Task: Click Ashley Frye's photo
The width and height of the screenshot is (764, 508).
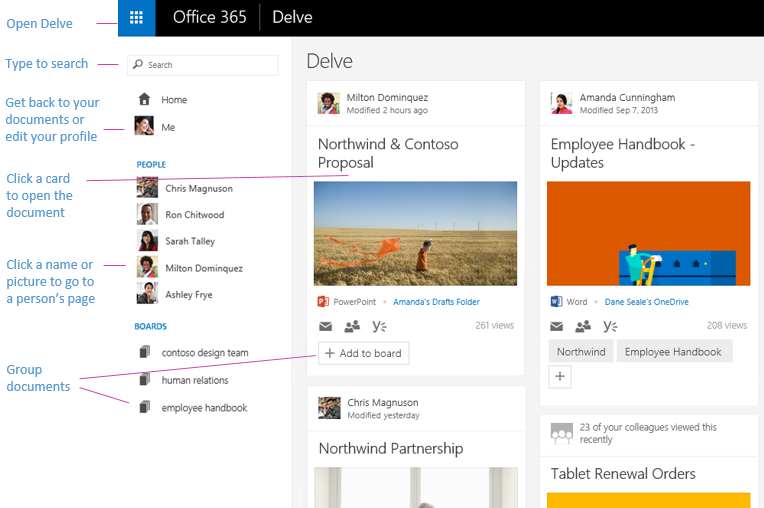Action: click(x=147, y=293)
